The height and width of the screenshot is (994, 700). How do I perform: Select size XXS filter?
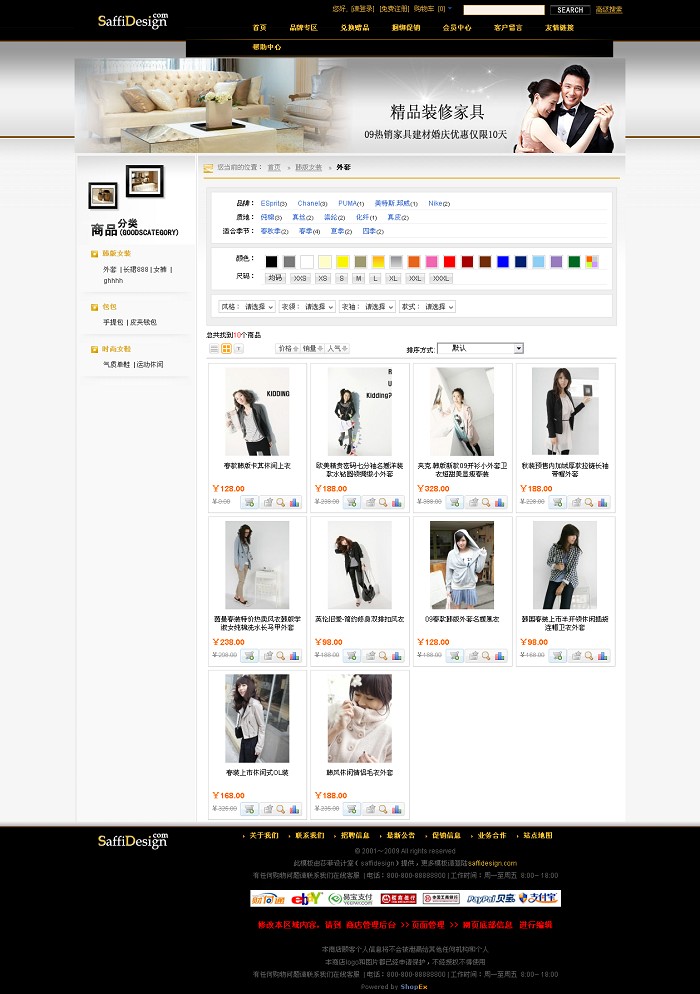click(x=300, y=278)
